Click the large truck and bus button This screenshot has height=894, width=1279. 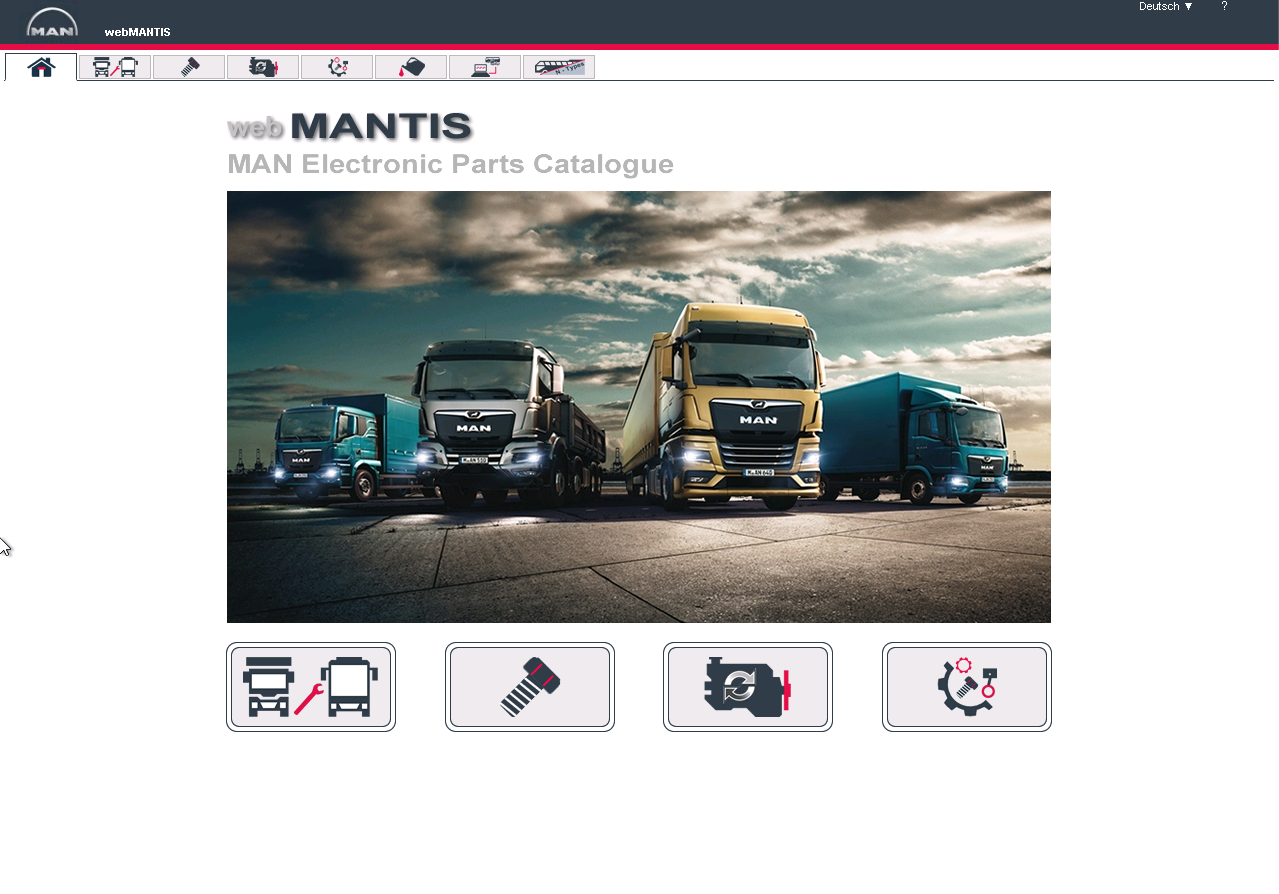pyautogui.click(x=311, y=687)
